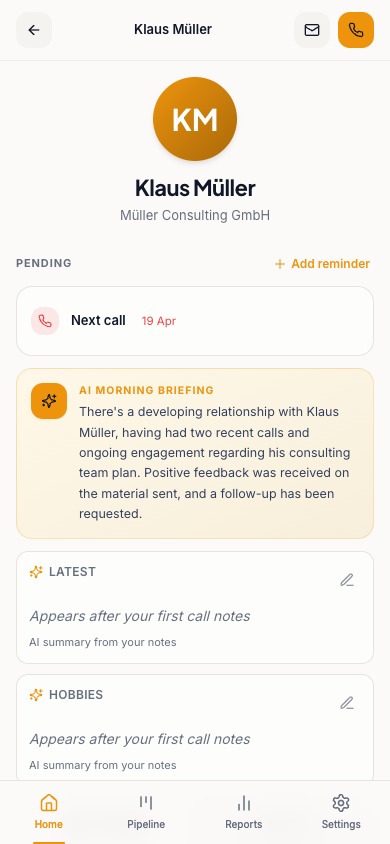The width and height of the screenshot is (390, 844).
Task: Open the Settings tab
Action: pyautogui.click(x=341, y=812)
